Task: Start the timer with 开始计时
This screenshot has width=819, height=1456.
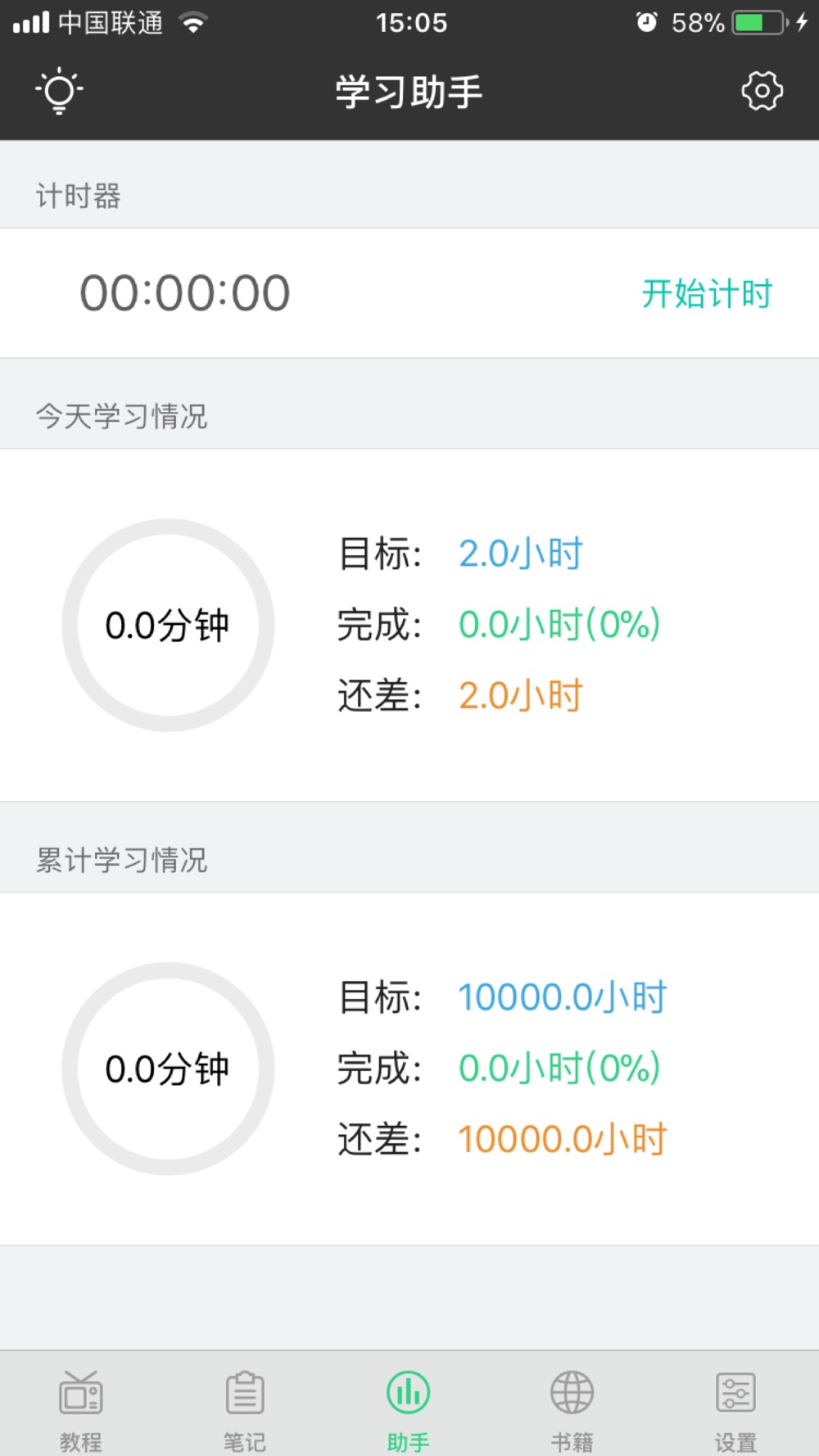Action: click(707, 293)
